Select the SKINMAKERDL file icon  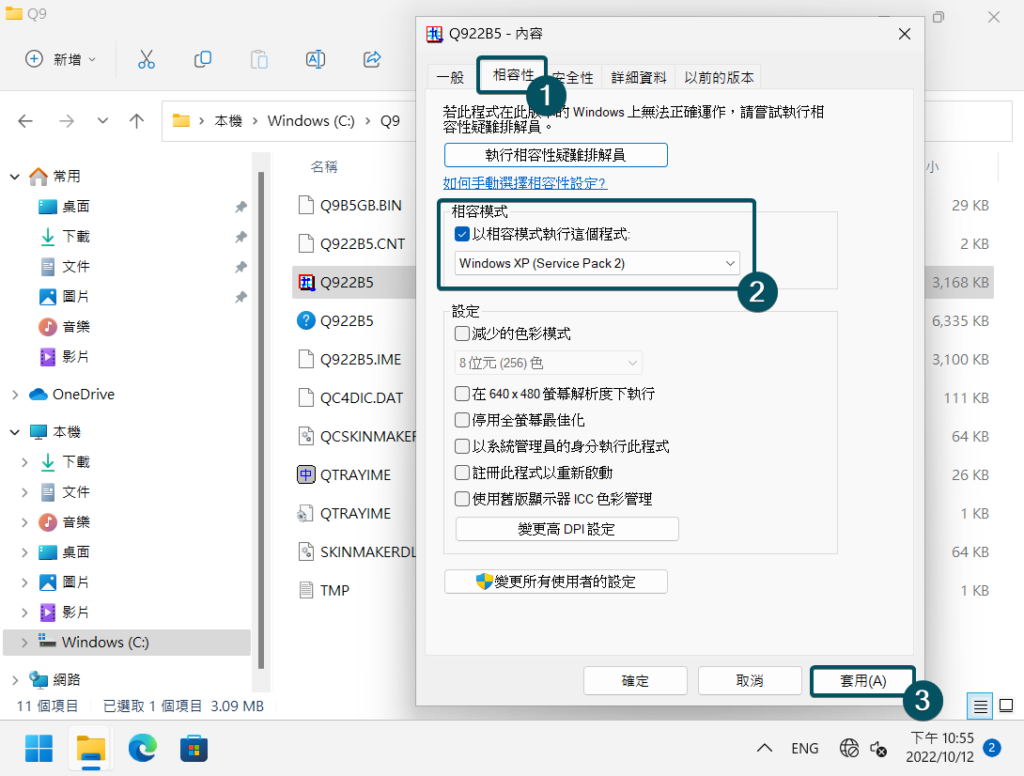[x=306, y=552]
